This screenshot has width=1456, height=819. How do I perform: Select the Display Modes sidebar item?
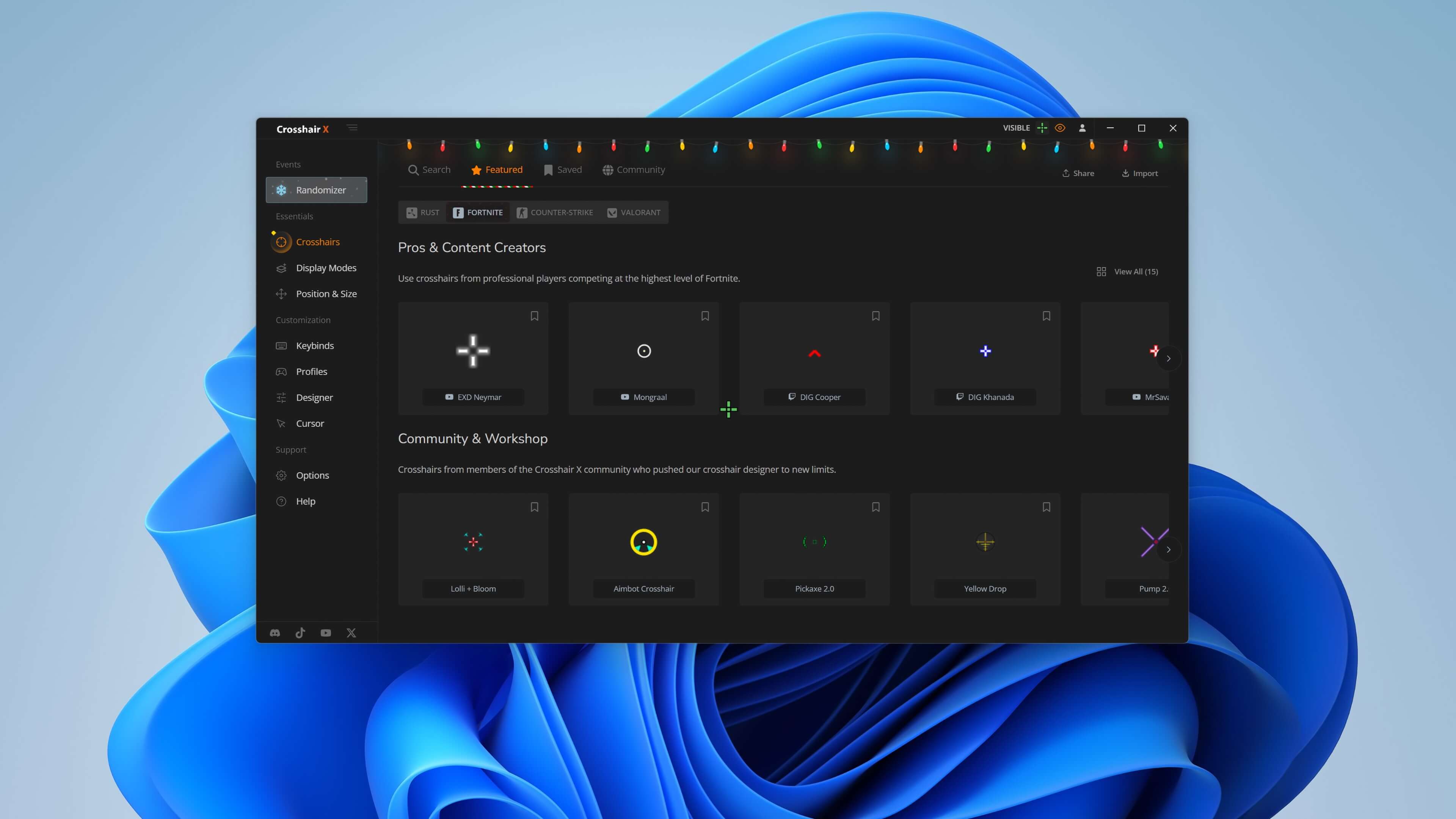[326, 268]
